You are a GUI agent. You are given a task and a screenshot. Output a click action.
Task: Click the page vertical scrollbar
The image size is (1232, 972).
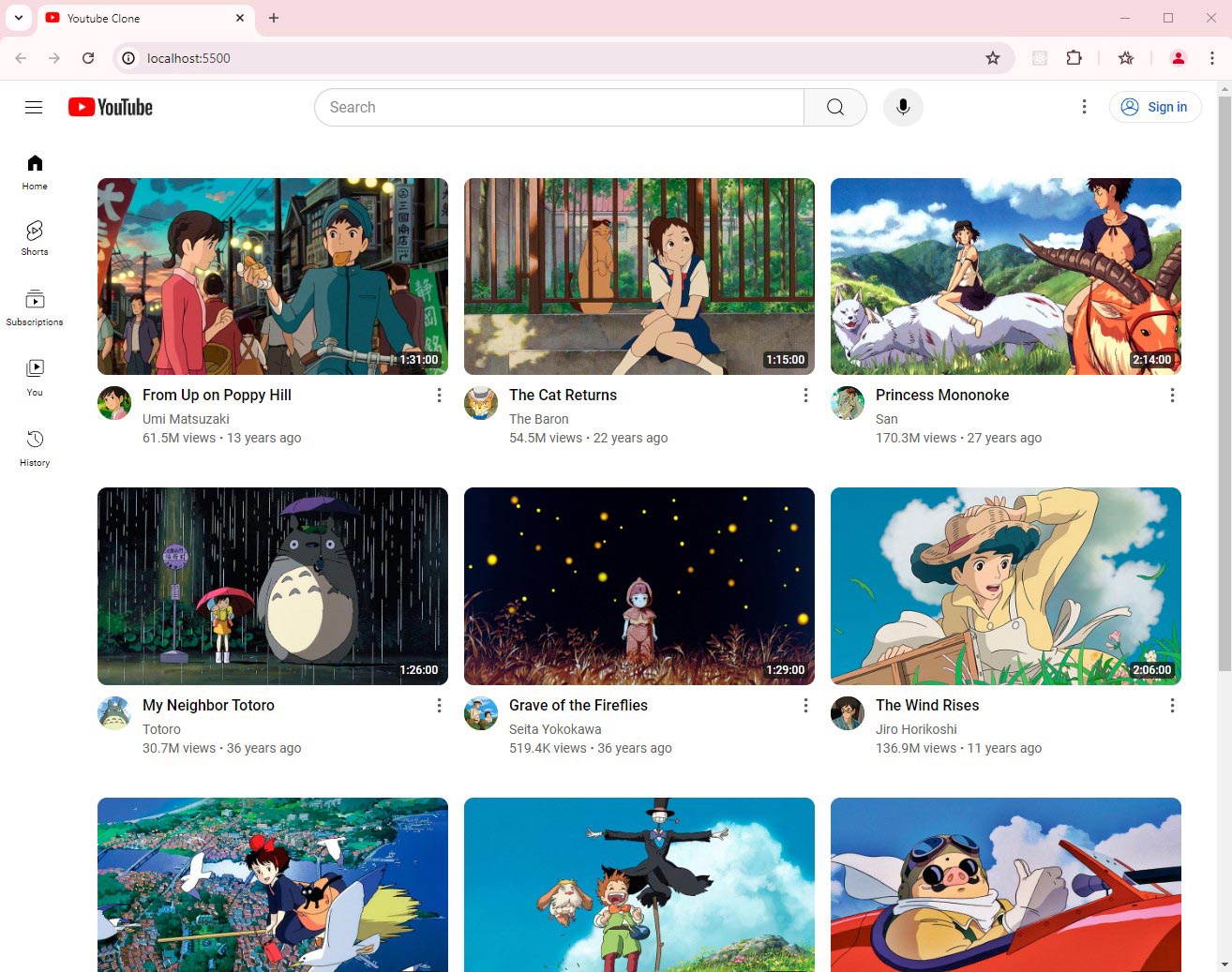(x=1224, y=382)
